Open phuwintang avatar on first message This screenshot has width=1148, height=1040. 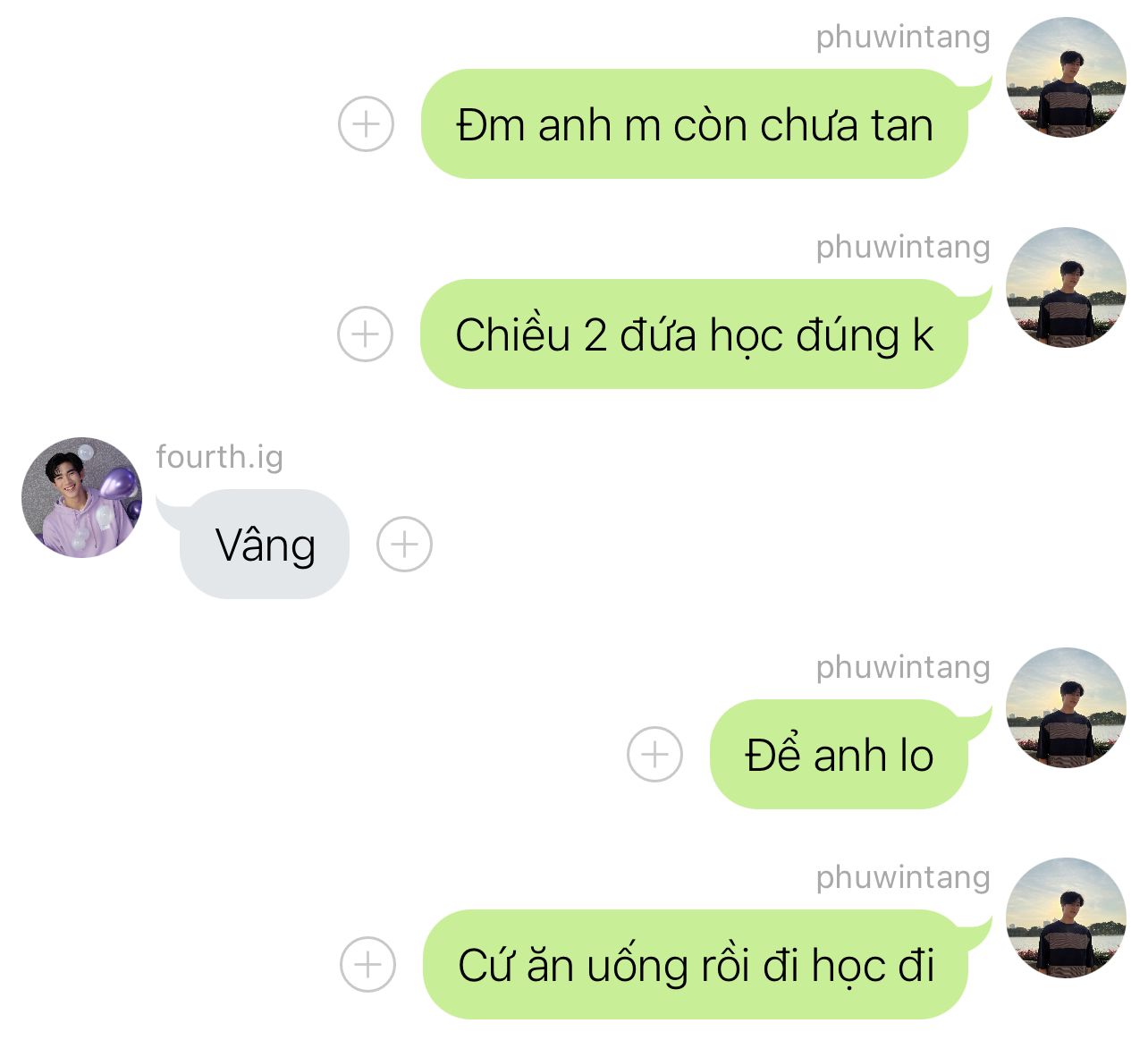1066,77
